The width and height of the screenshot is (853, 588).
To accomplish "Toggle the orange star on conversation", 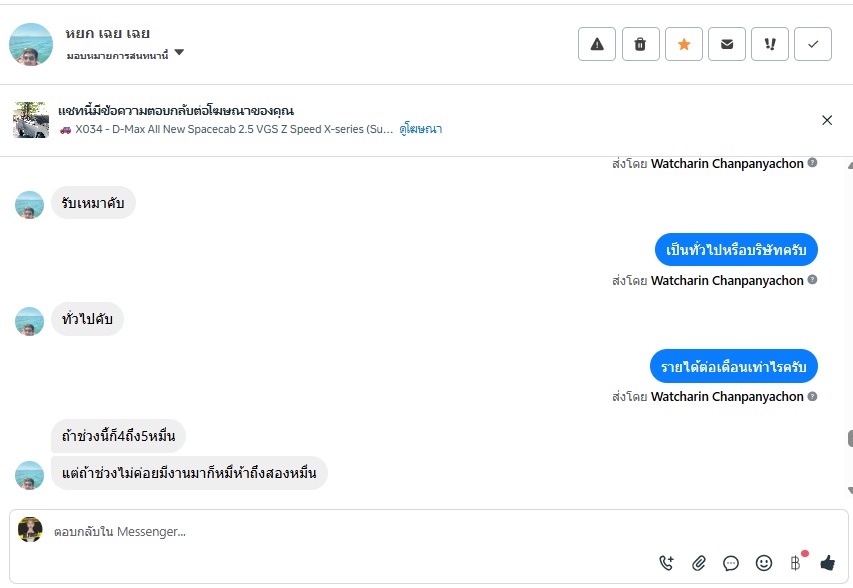I will 684,44.
